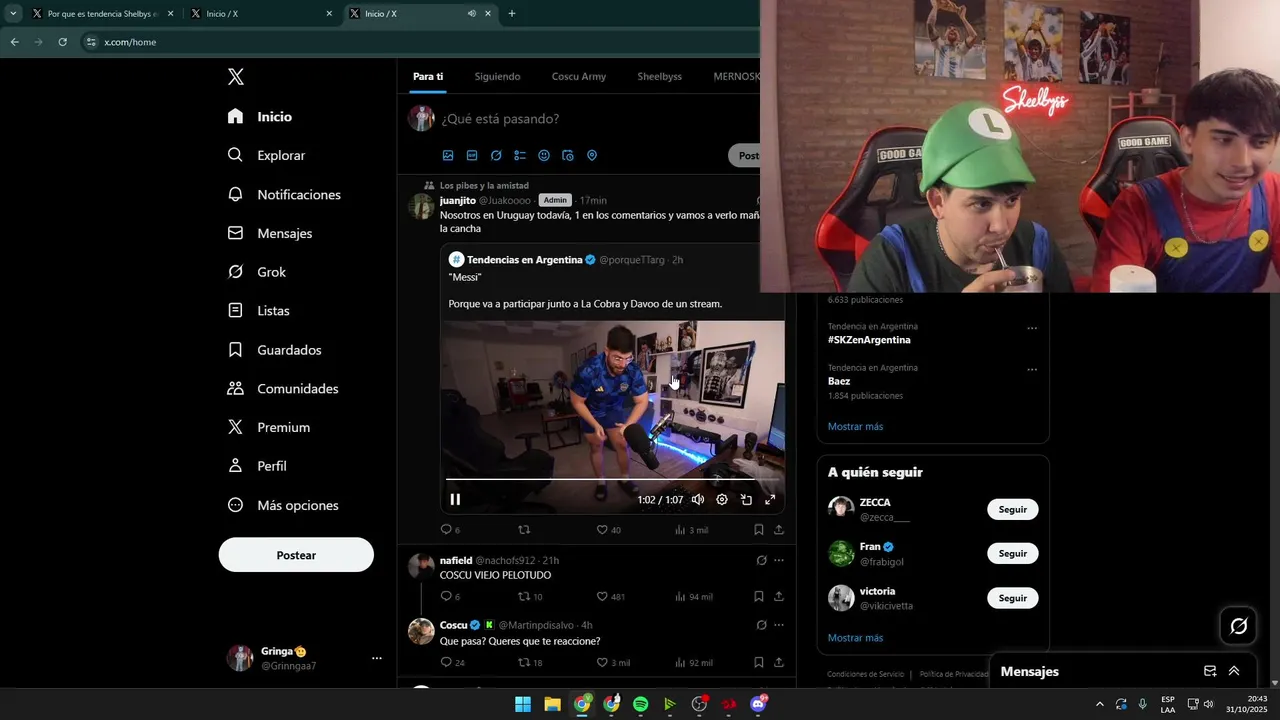Follow ZECCA
Viewport: 1280px width, 720px height.
coord(1013,509)
